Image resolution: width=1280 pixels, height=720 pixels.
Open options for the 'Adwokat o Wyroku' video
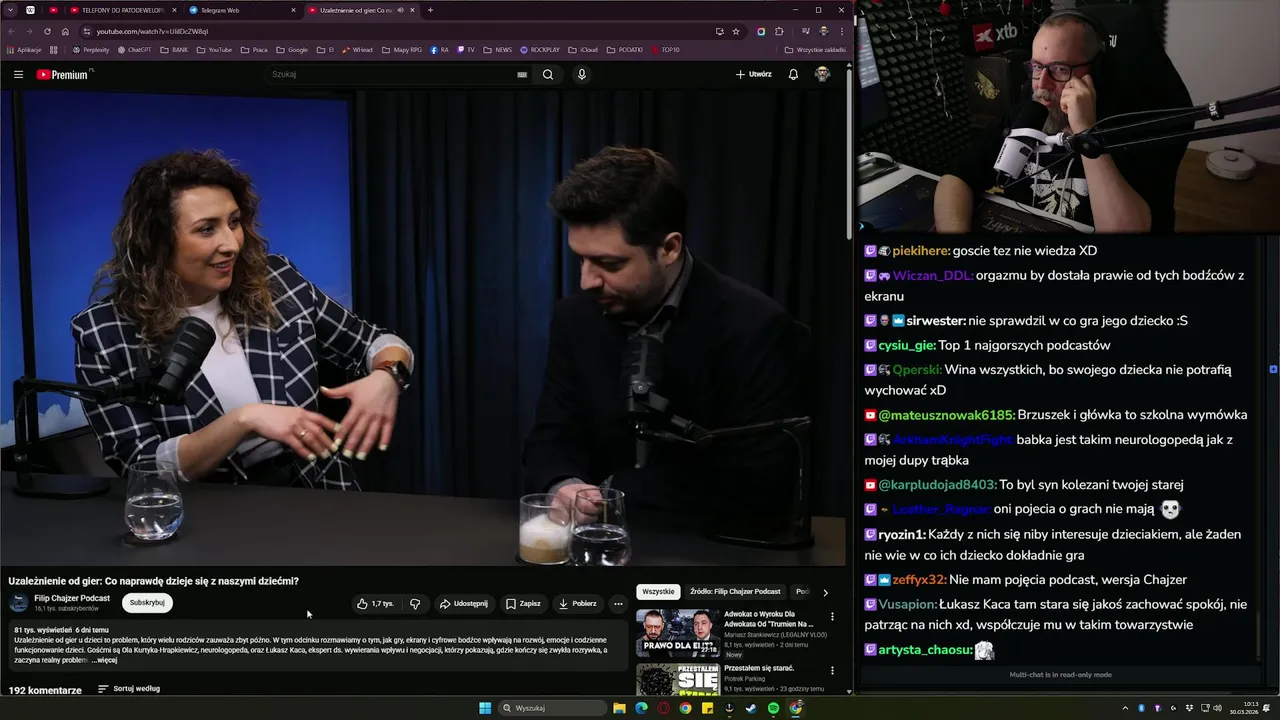[832, 617]
